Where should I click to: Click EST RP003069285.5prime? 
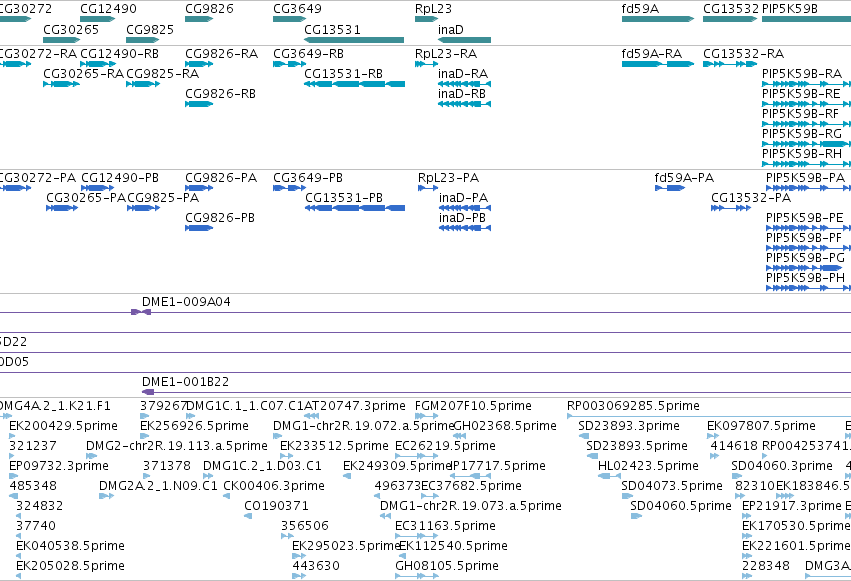click(709, 416)
